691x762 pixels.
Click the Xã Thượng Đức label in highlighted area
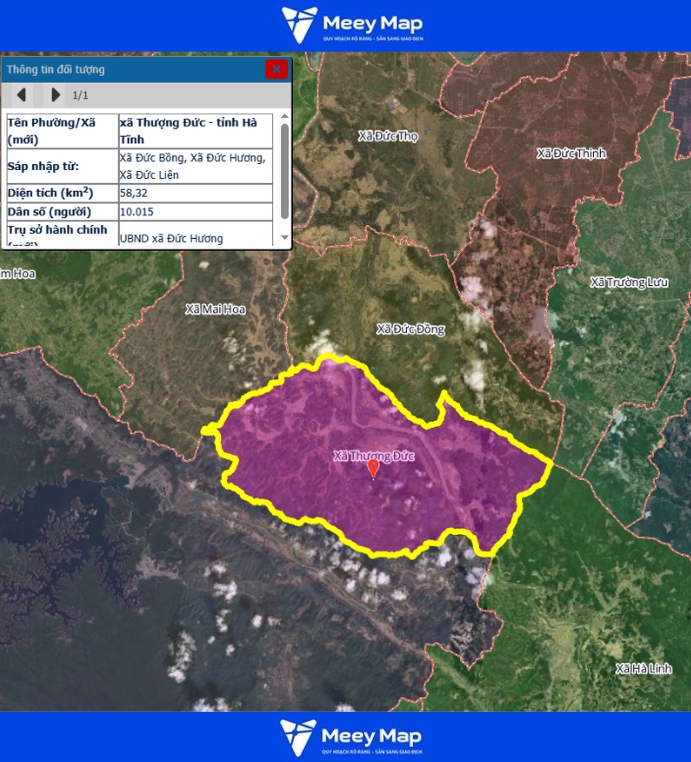373,455
